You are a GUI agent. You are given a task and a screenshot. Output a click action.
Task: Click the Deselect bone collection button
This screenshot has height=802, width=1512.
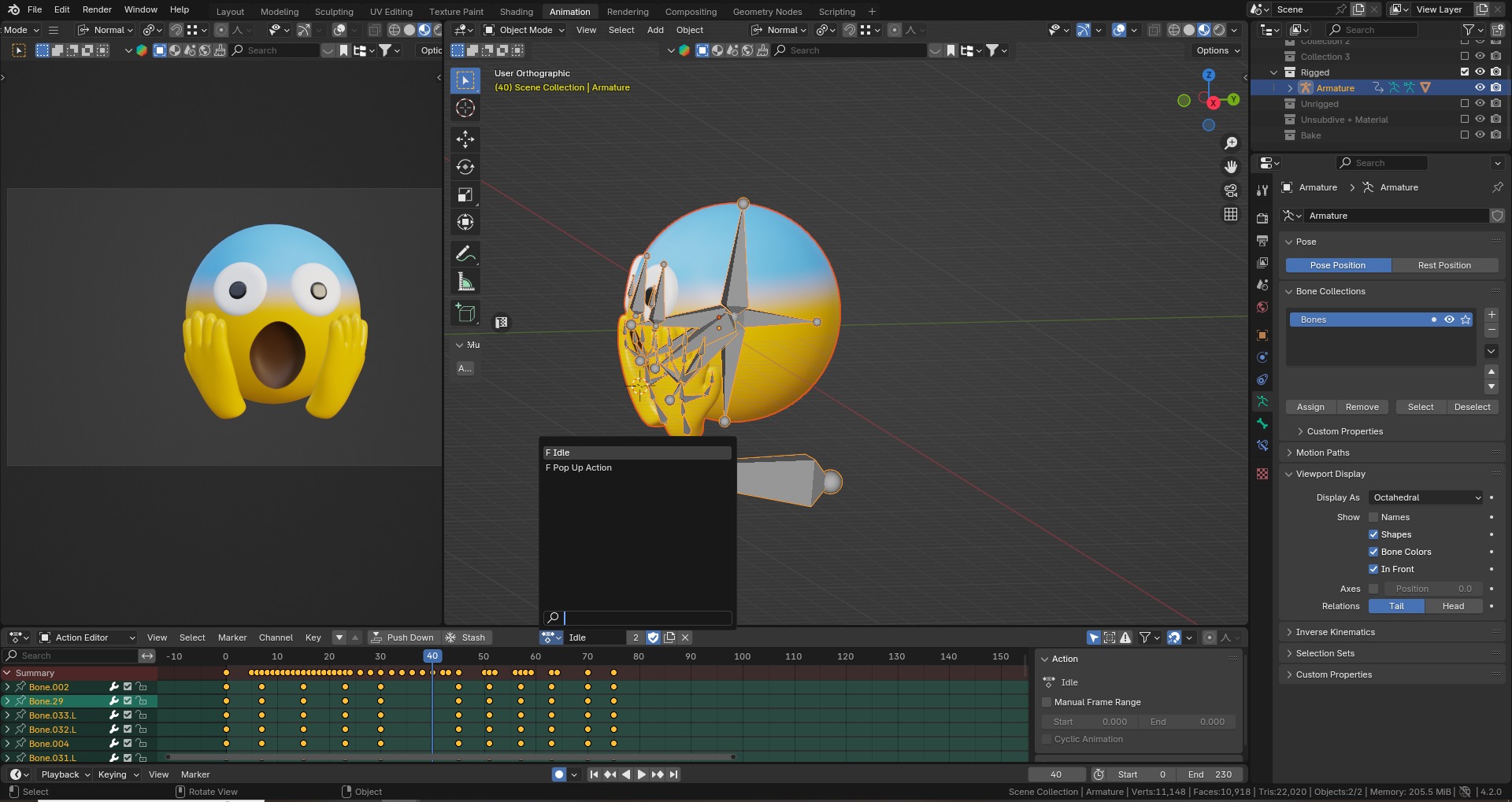tap(1472, 407)
